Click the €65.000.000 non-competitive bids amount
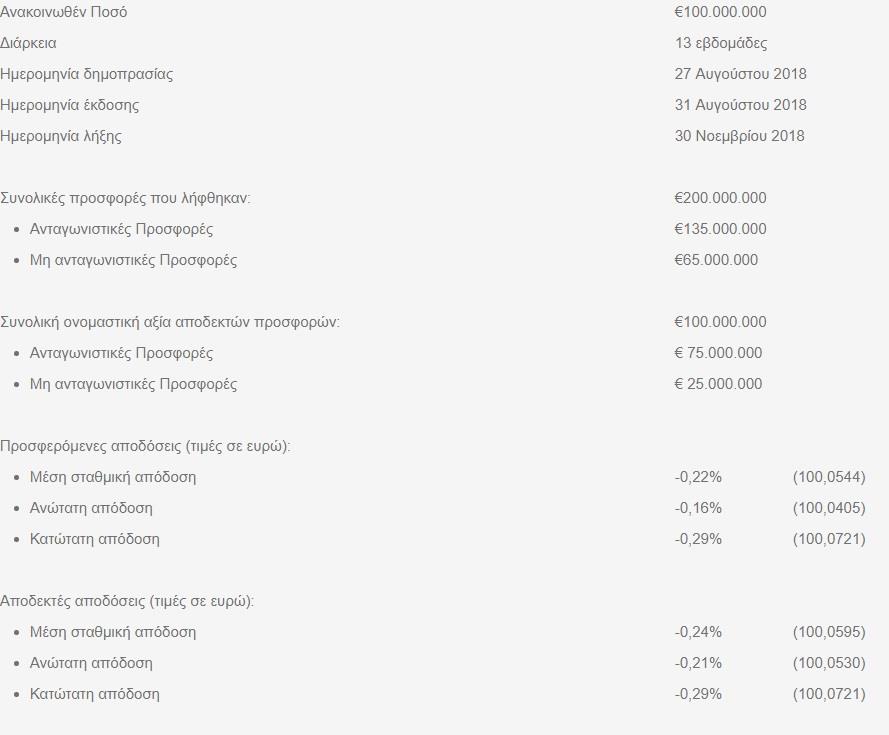 pyautogui.click(x=716, y=260)
